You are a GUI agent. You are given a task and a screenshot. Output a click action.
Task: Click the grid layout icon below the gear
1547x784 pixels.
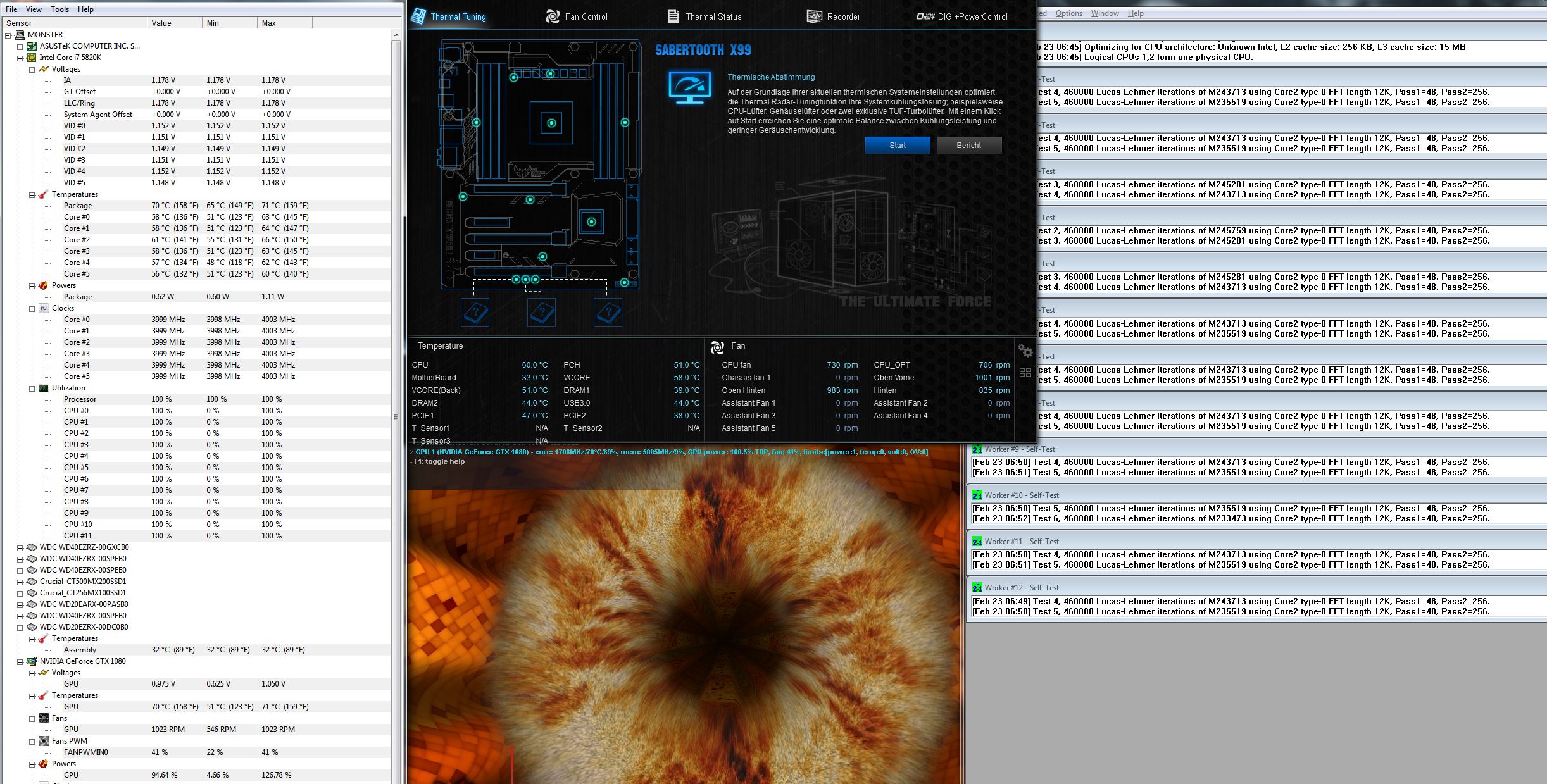coord(1025,373)
